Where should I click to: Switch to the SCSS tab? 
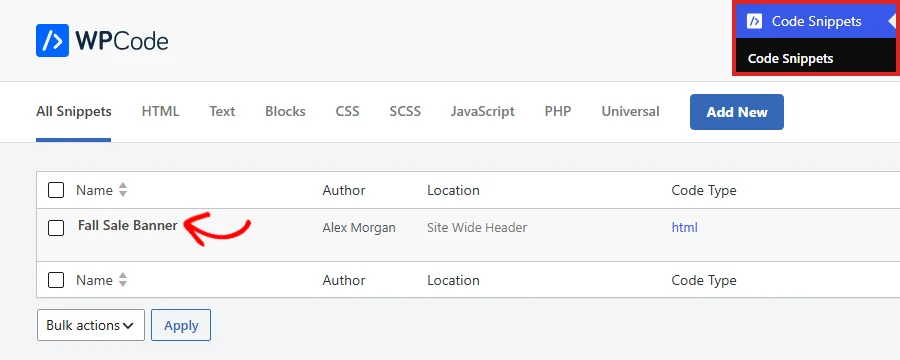405,111
